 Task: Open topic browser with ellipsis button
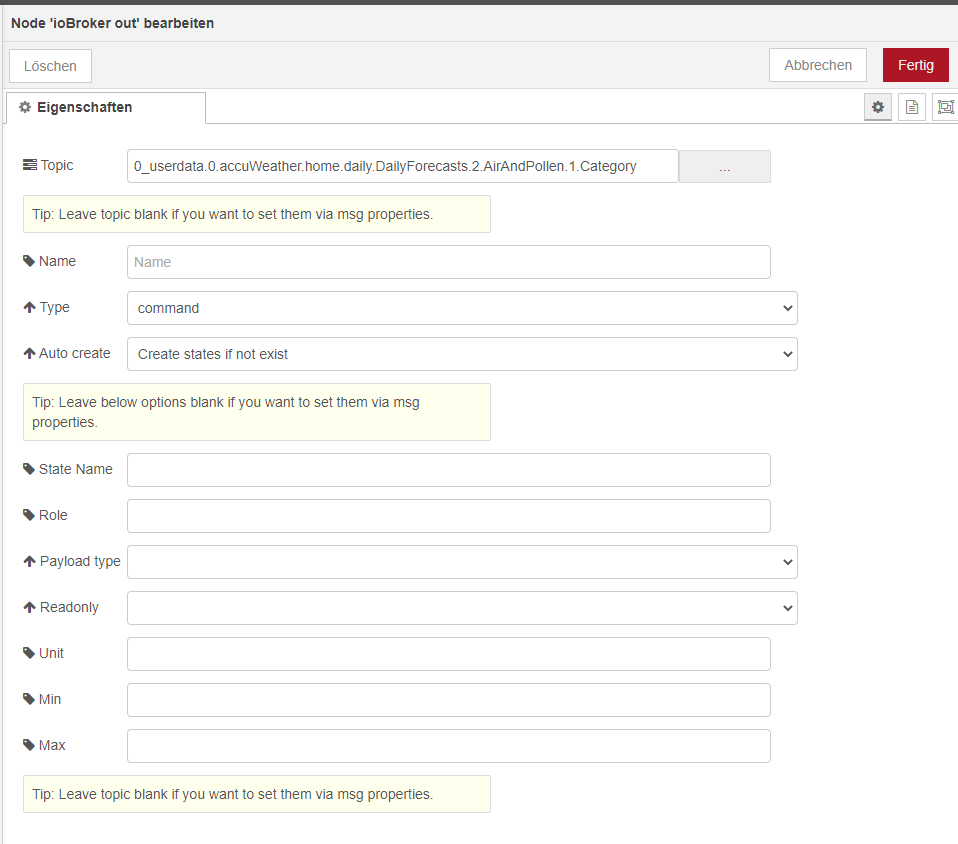(725, 166)
